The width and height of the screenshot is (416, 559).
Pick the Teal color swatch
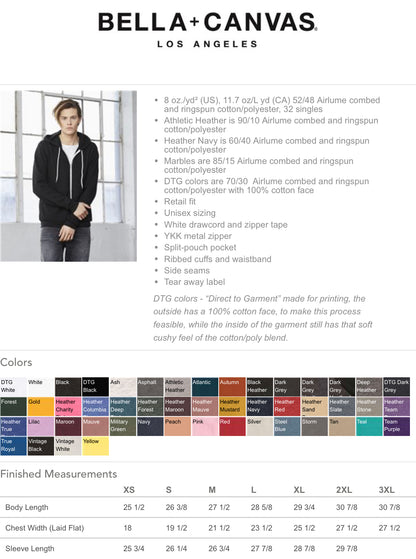369,426
